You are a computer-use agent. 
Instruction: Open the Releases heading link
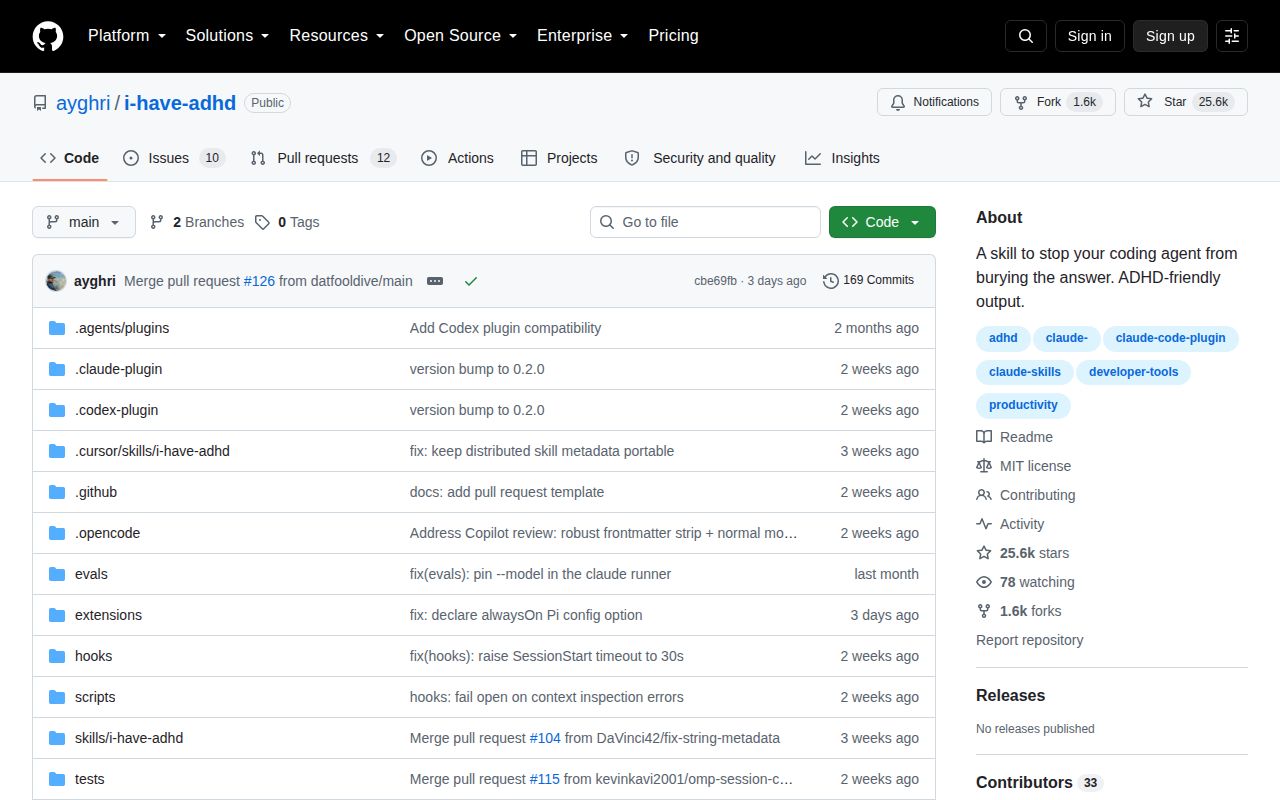tap(1010, 696)
